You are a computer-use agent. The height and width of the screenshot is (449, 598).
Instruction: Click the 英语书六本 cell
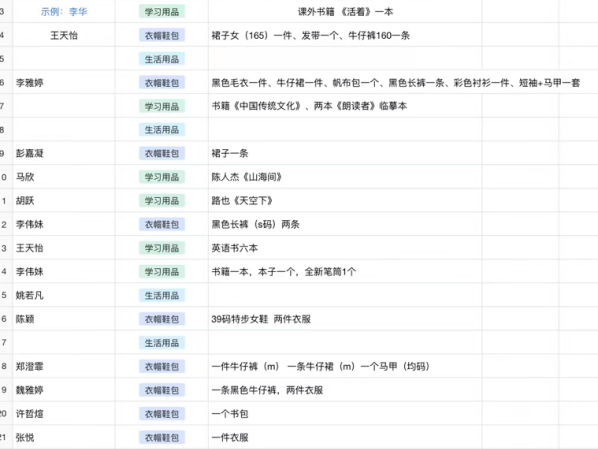click(345, 248)
